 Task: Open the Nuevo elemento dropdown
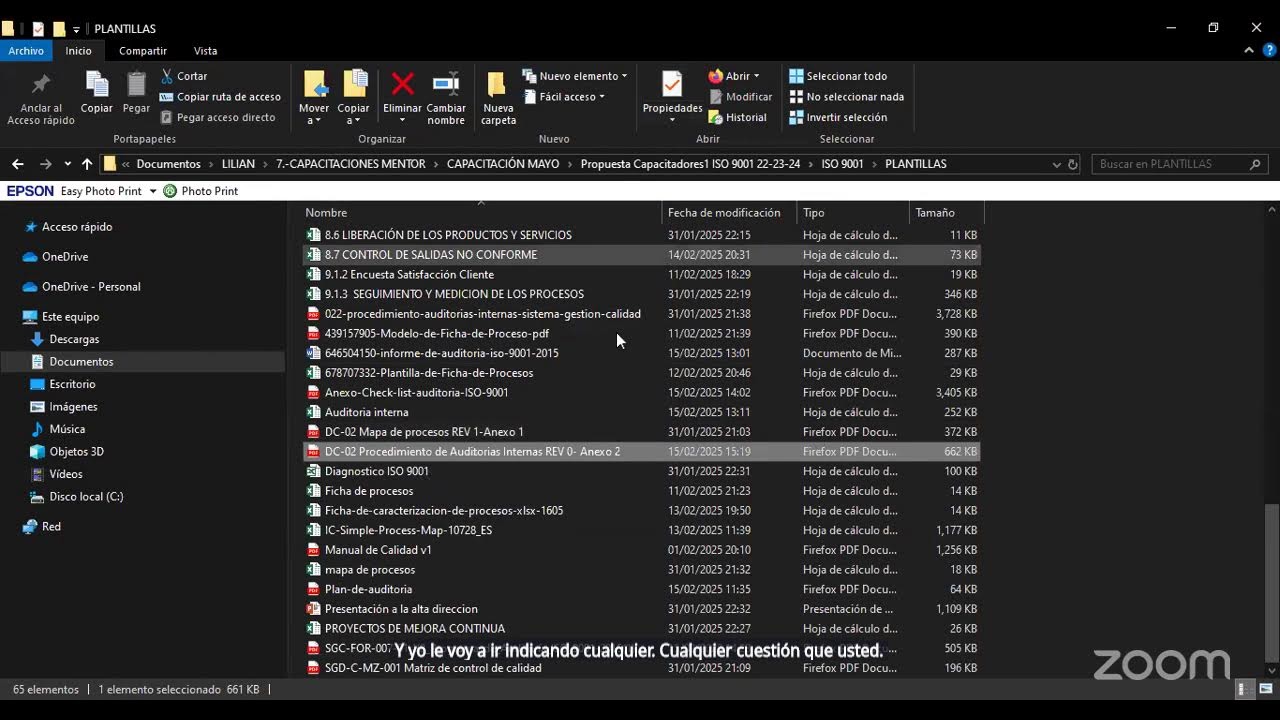[x=575, y=76]
